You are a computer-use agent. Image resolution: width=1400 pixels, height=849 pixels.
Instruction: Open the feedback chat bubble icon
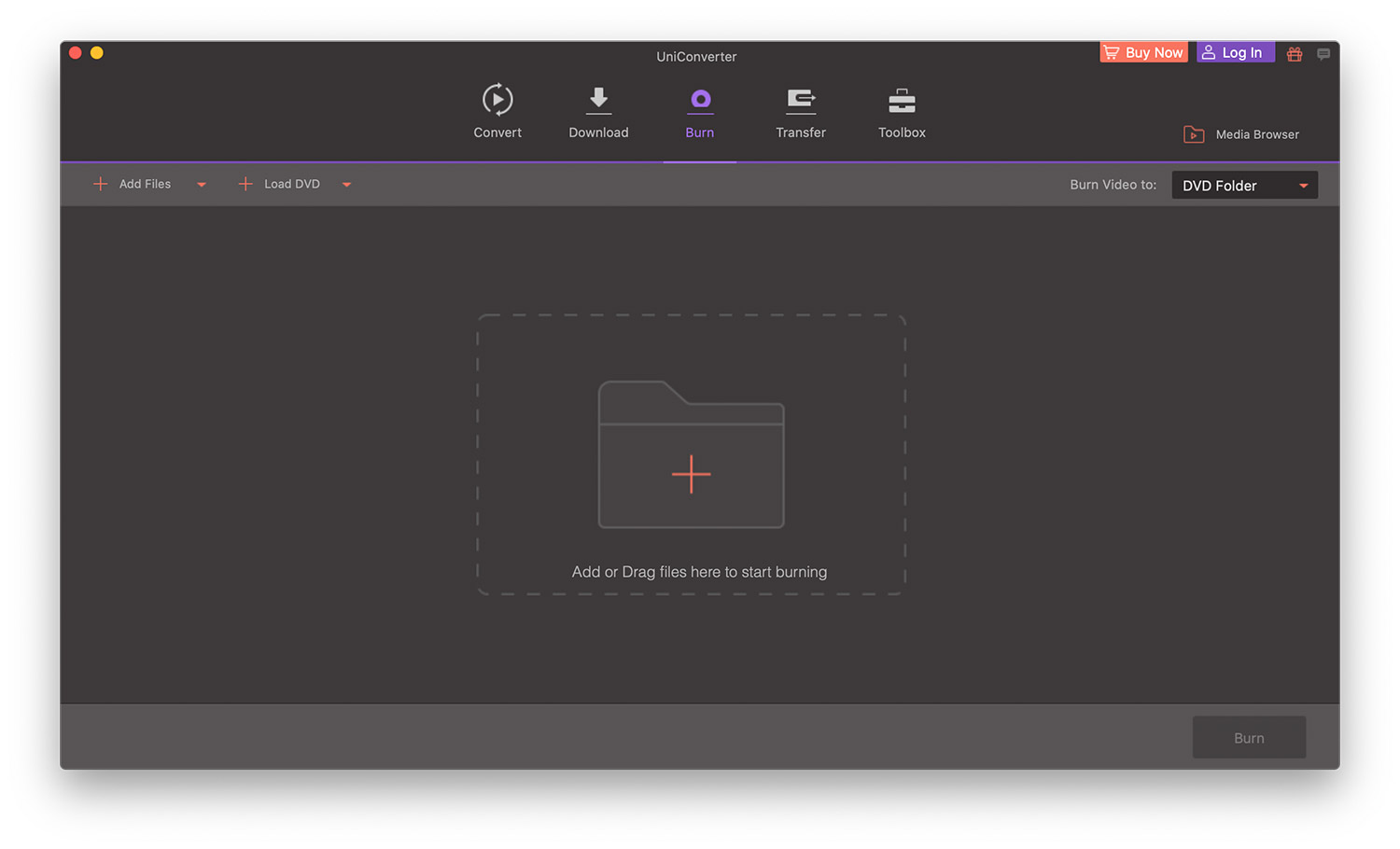1323,54
